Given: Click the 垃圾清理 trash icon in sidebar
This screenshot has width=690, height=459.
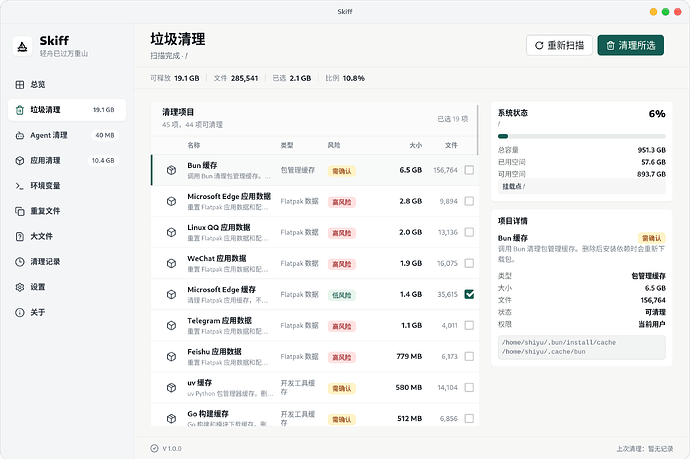Looking at the screenshot, I should coord(20,110).
